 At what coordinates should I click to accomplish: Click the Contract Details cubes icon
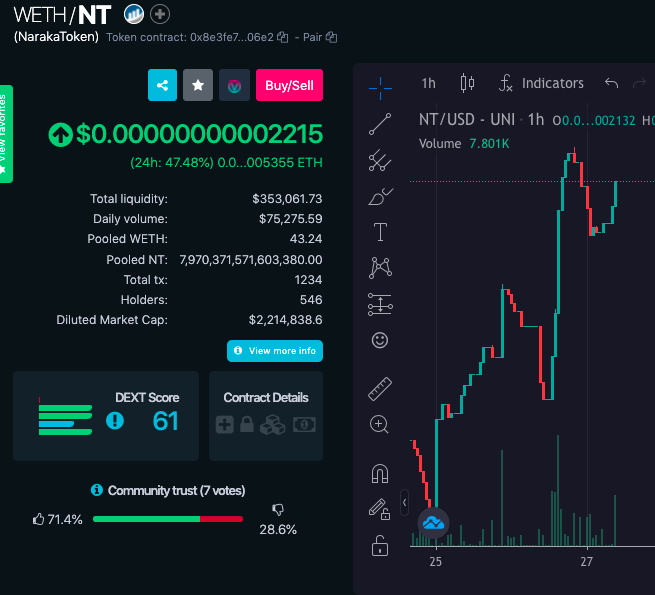[x=272, y=425]
